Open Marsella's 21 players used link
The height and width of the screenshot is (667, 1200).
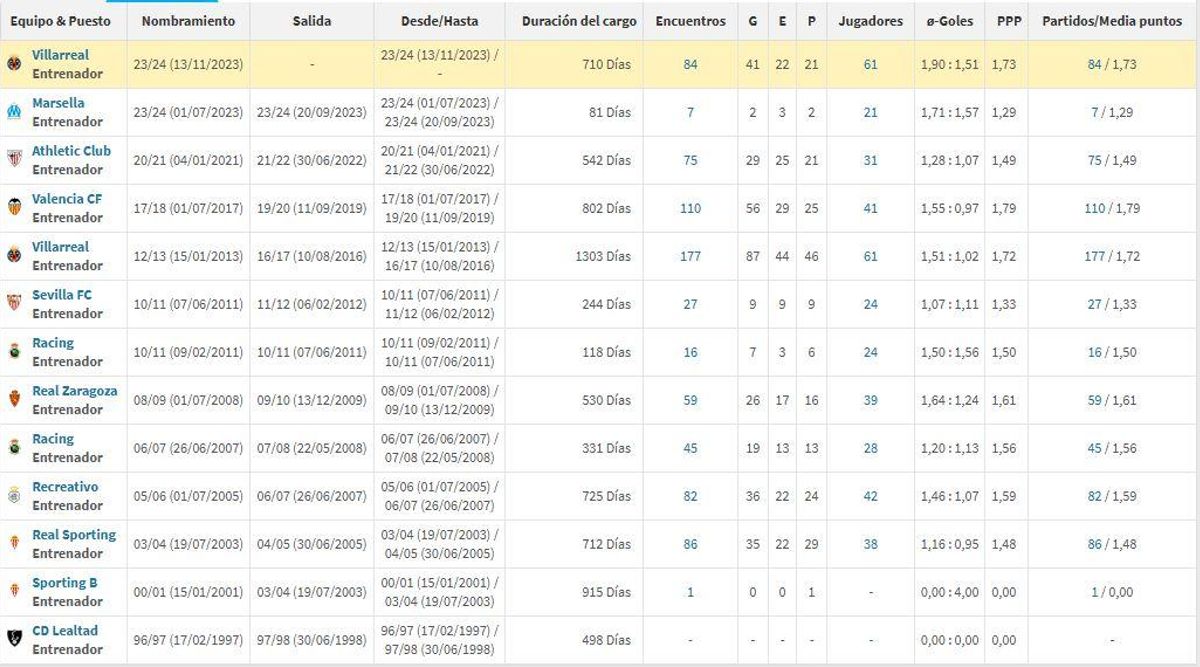pos(870,113)
